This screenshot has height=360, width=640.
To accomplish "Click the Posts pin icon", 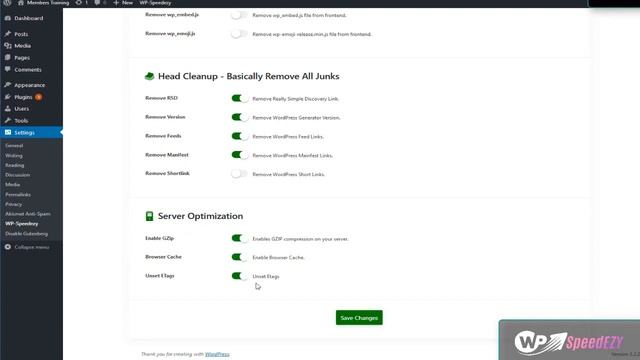I will point(8,34).
